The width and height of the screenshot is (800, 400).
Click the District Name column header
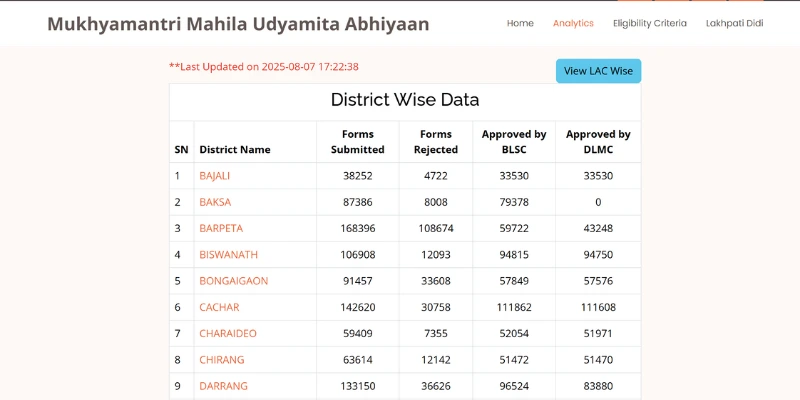tap(235, 150)
